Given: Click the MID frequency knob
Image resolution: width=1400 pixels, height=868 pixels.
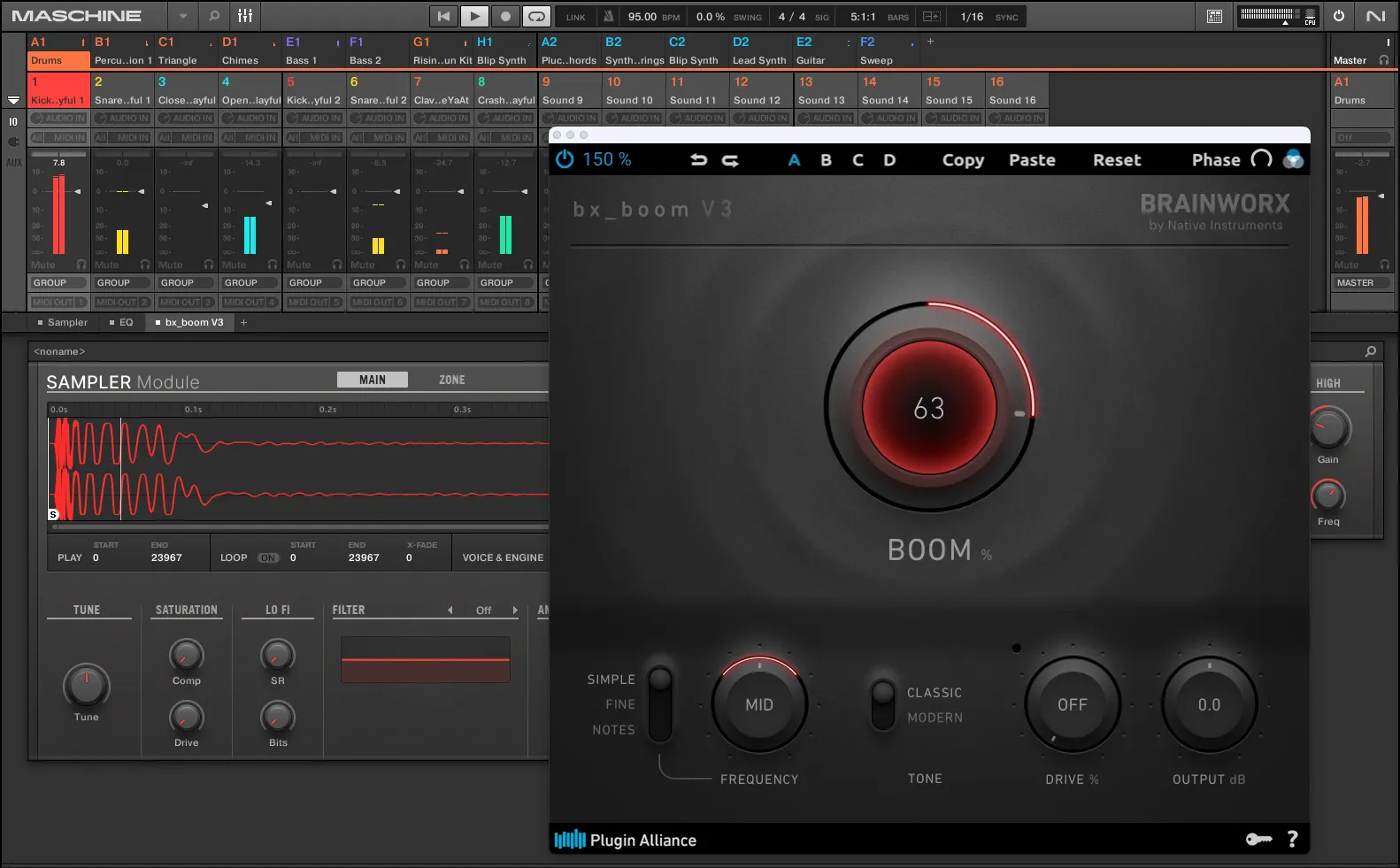Looking at the screenshot, I should (759, 705).
